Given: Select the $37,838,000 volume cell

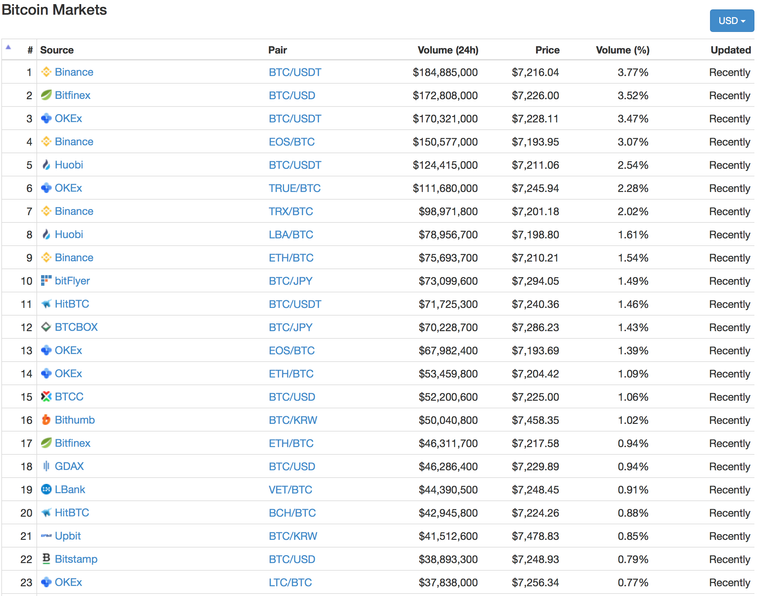Looking at the screenshot, I should (x=448, y=582).
